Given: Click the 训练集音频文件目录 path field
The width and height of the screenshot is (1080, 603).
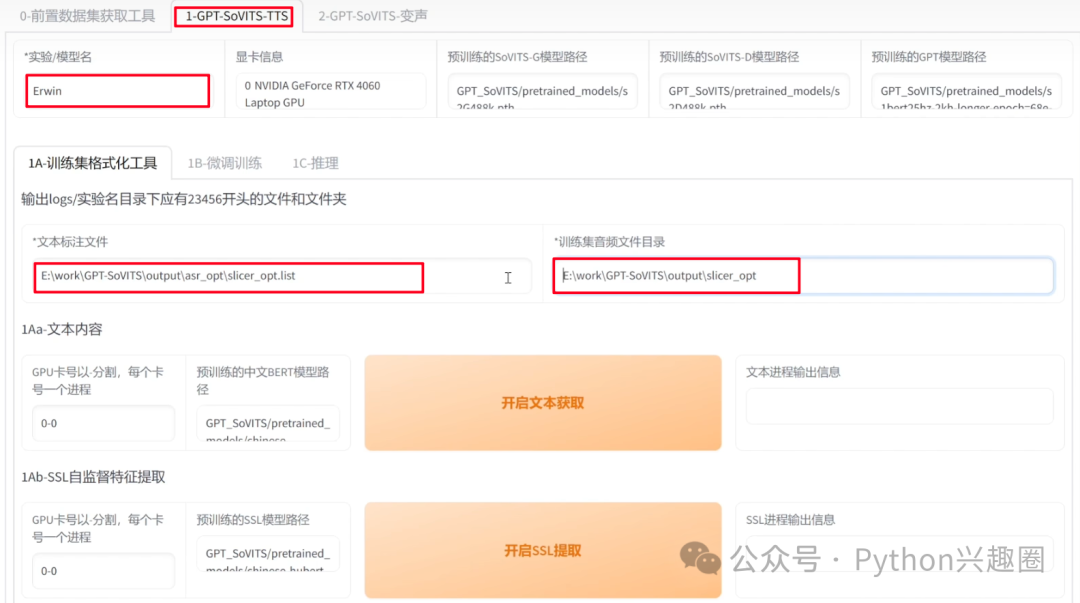Looking at the screenshot, I should (x=676, y=276).
